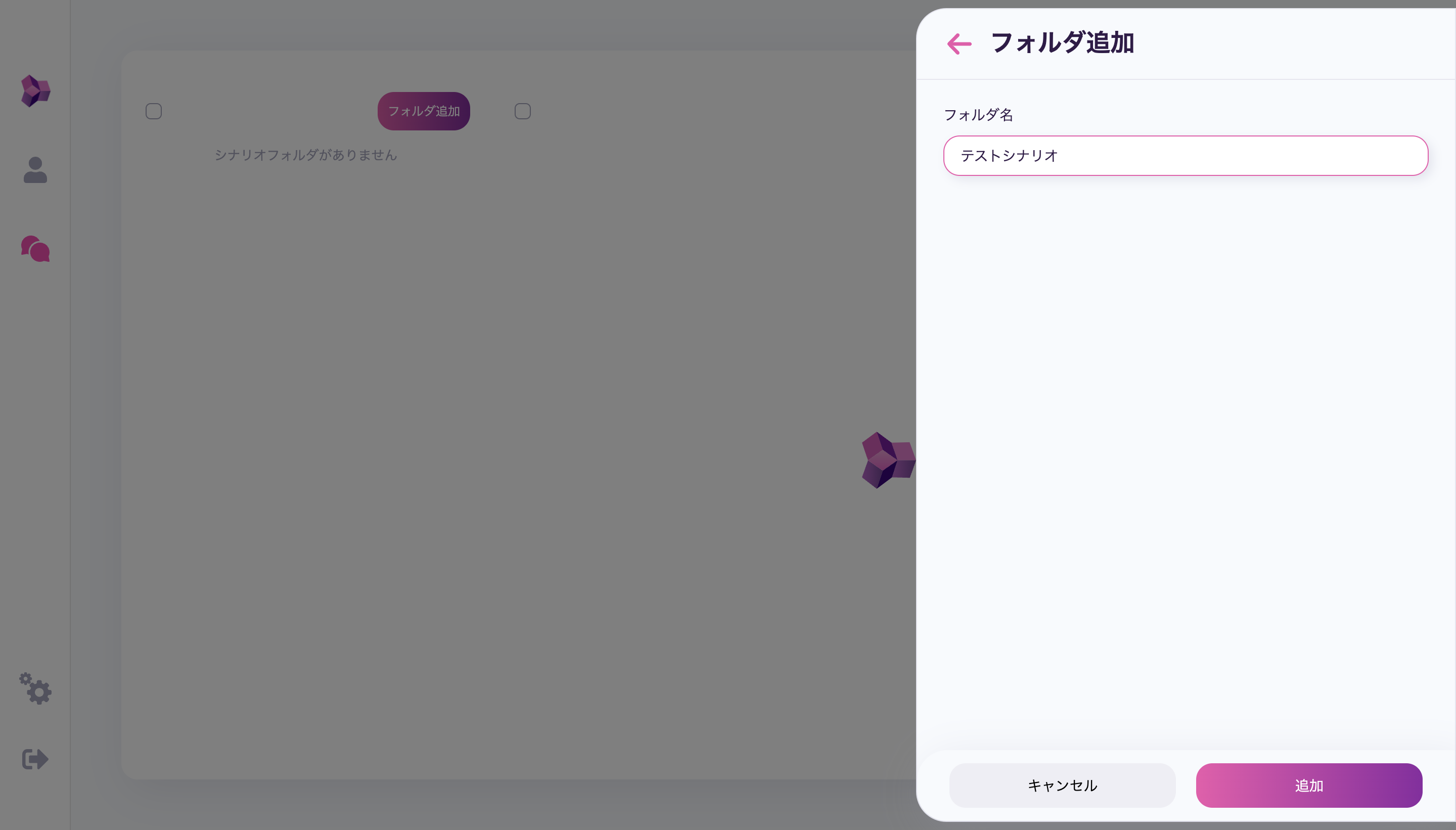This screenshot has height=830, width=1456.
Task: Toggle the checkbox left of フォルダ追加 button
Action: tap(153, 111)
